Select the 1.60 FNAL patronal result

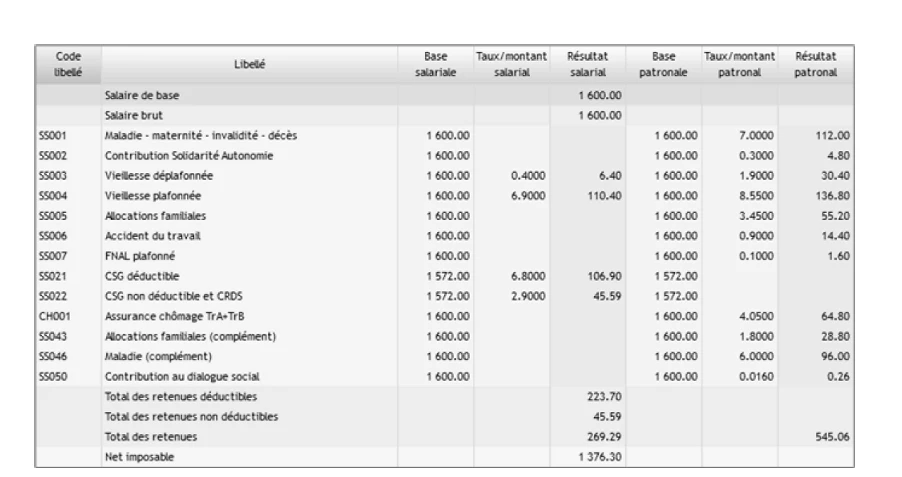(838, 257)
